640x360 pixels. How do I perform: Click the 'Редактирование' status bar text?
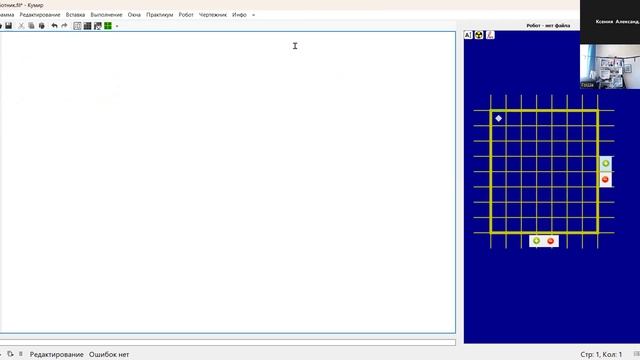point(56,354)
